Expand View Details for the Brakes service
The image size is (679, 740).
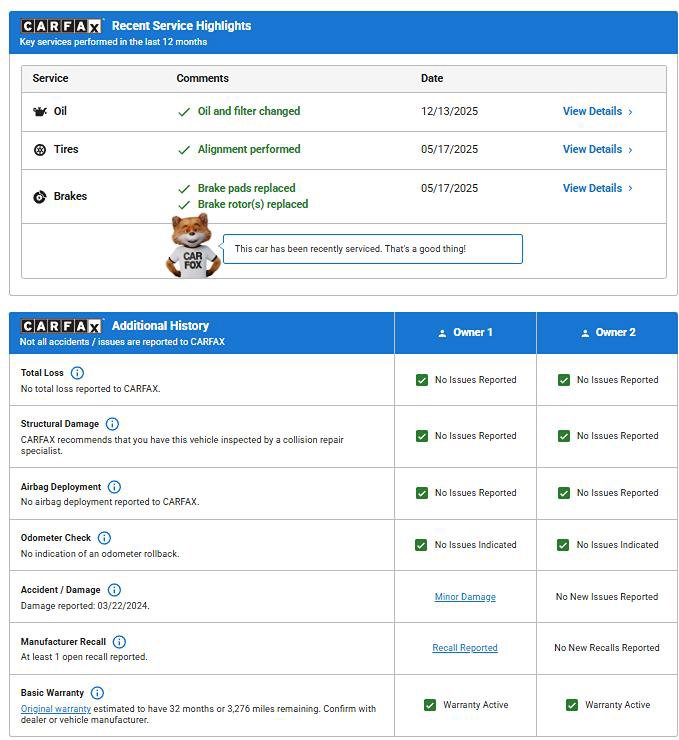(x=597, y=188)
